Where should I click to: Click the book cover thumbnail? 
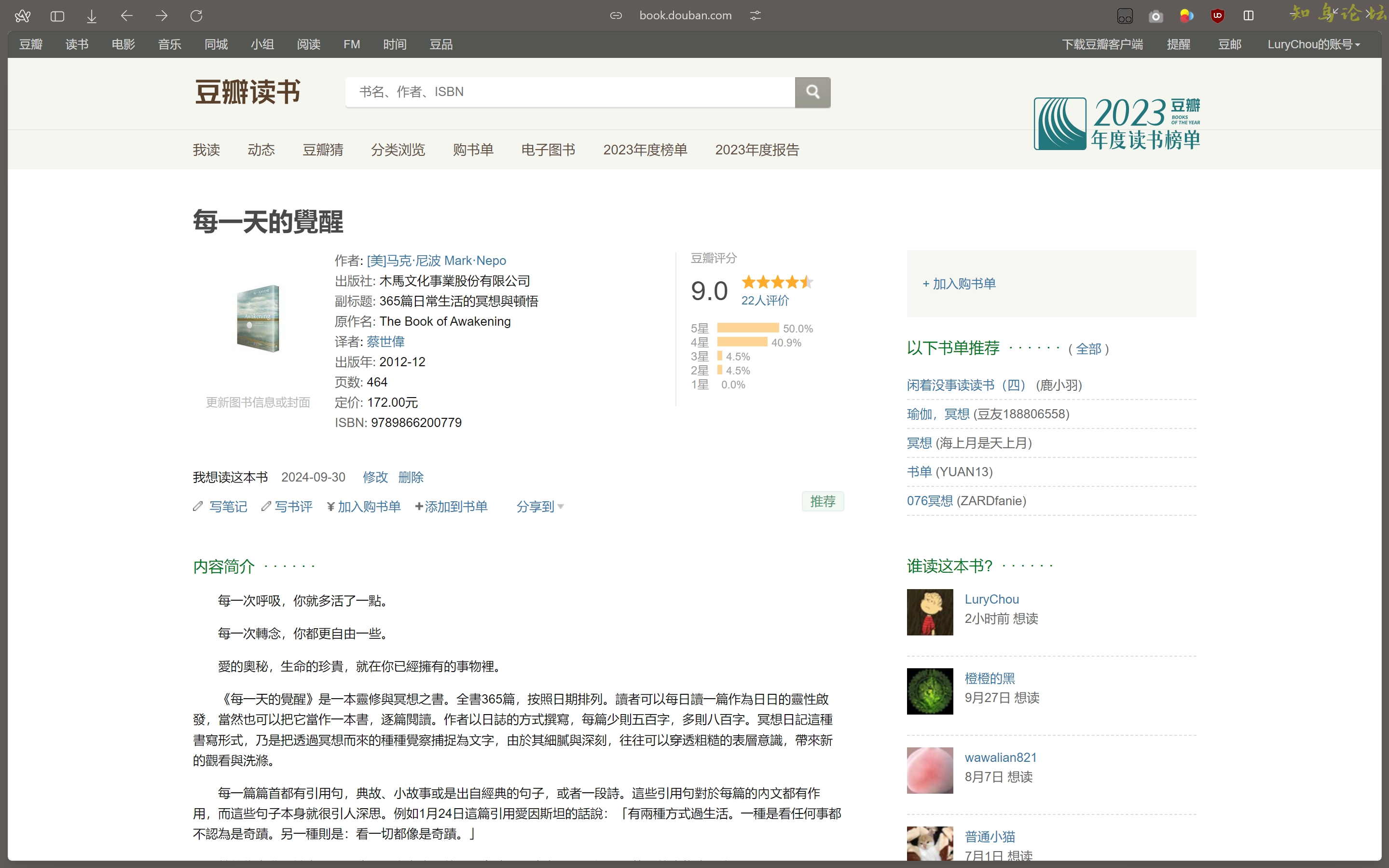pos(258,318)
